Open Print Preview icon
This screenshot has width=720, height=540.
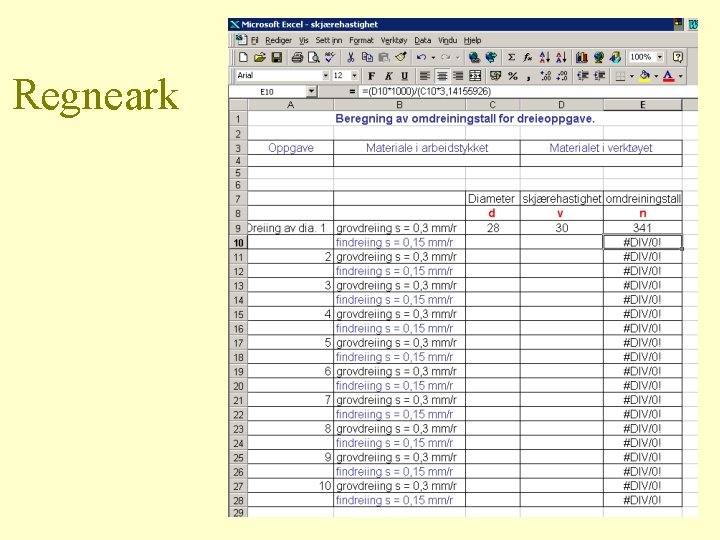[x=314, y=57]
